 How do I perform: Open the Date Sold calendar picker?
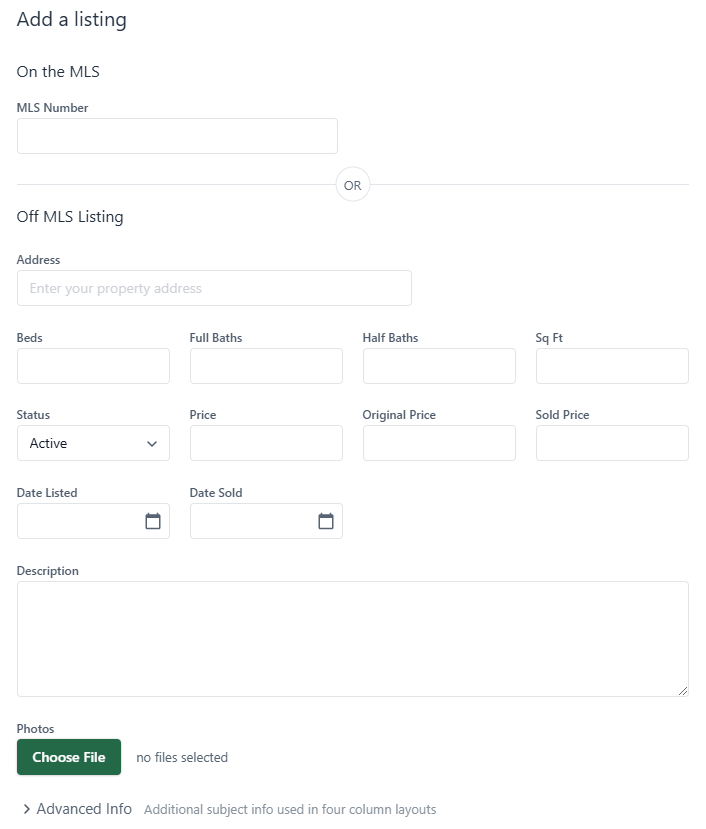coord(327,521)
